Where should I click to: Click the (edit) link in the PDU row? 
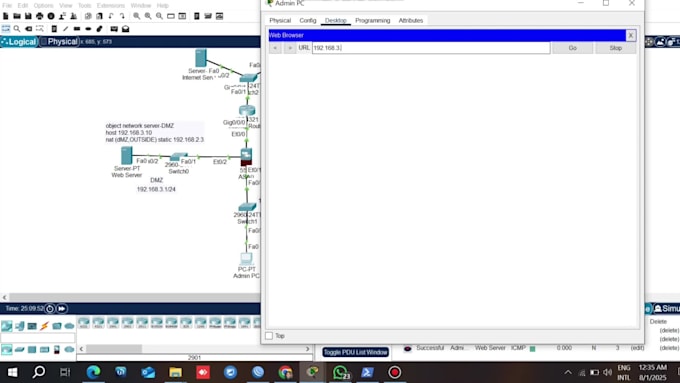[x=637, y=348]
